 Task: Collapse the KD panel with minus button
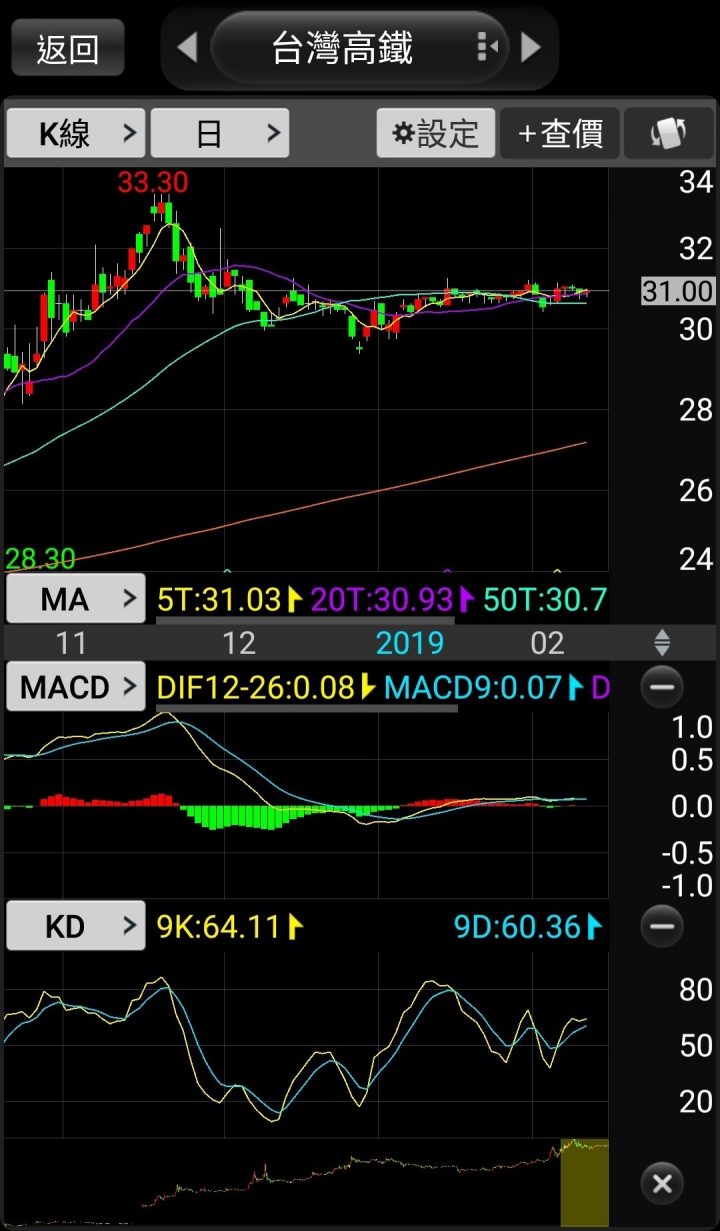click(x=661, y=927)
